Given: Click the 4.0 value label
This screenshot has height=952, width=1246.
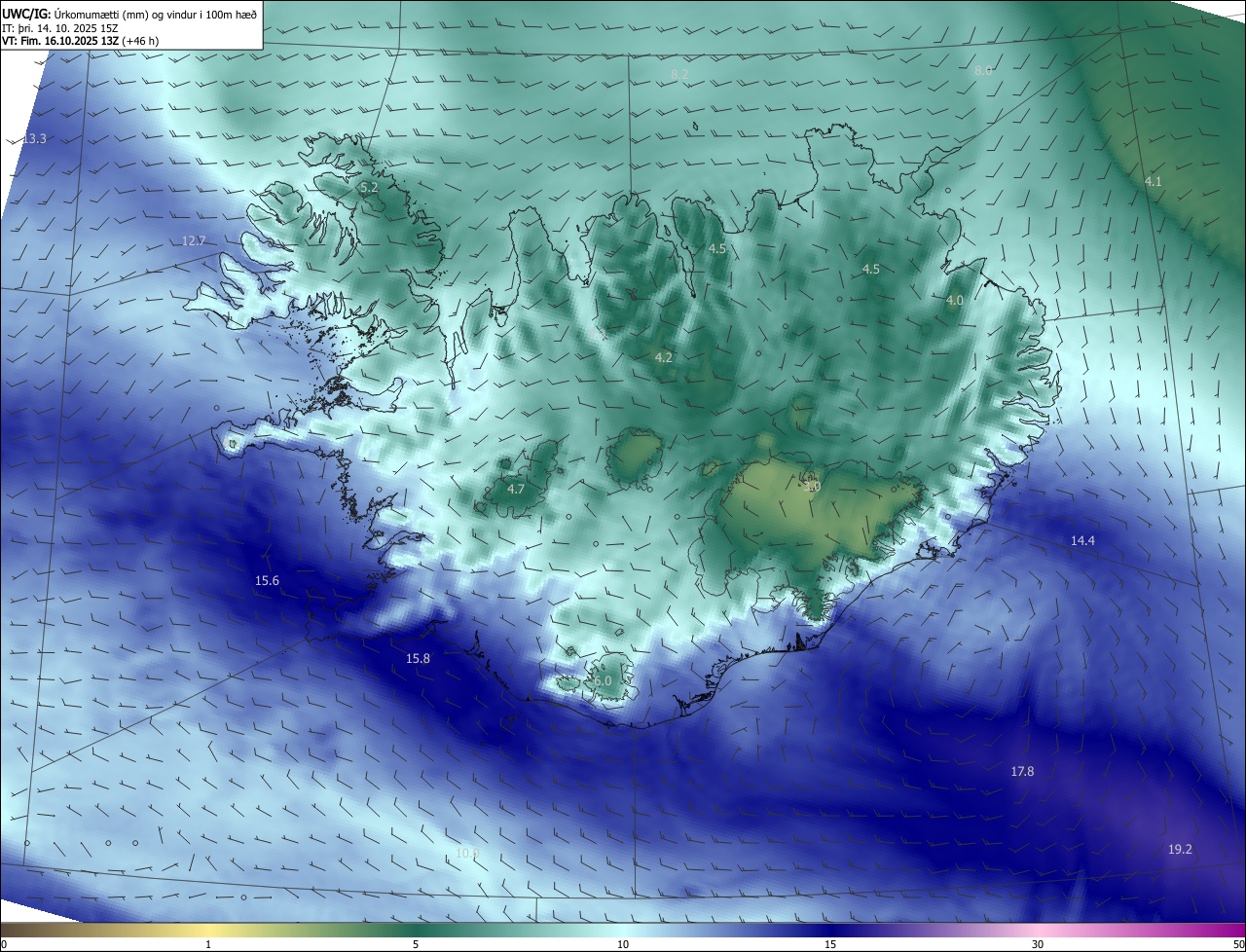Looking at the screenshot, I should click(955, 300).
